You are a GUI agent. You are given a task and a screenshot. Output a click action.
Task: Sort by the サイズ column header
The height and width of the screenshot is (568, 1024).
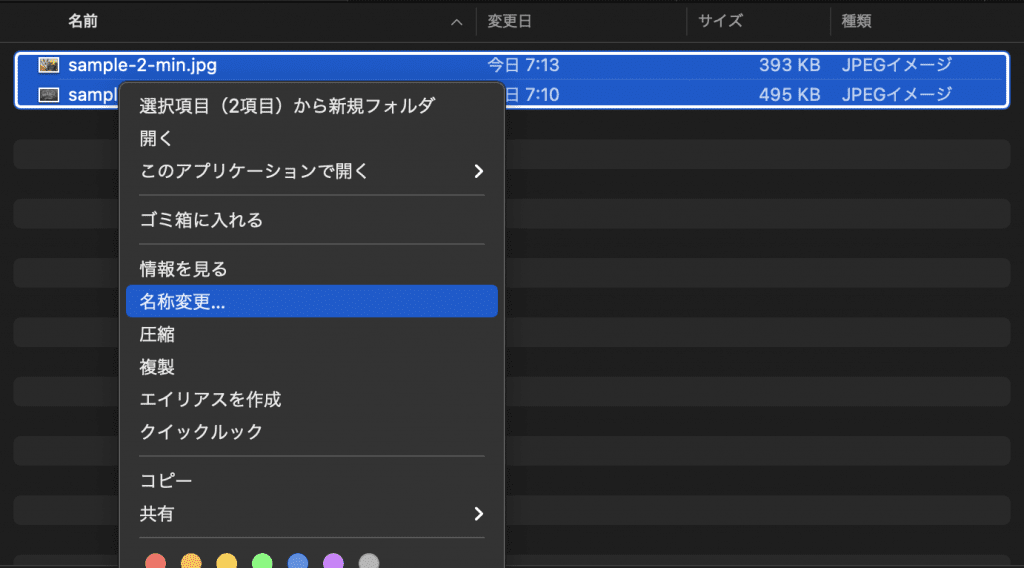click(720, 21)
